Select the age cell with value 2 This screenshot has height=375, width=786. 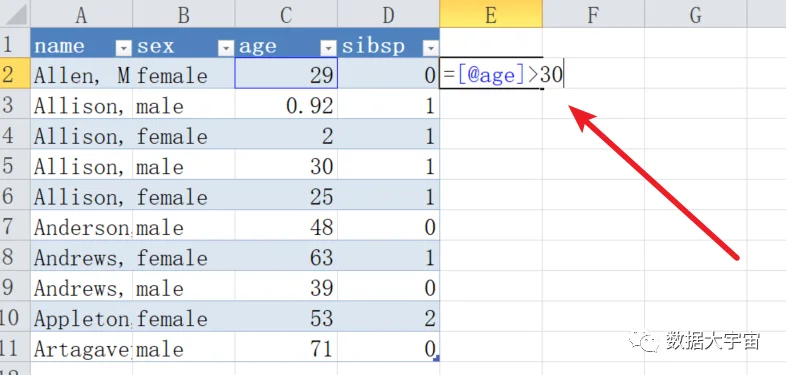[x=286, y=134]
